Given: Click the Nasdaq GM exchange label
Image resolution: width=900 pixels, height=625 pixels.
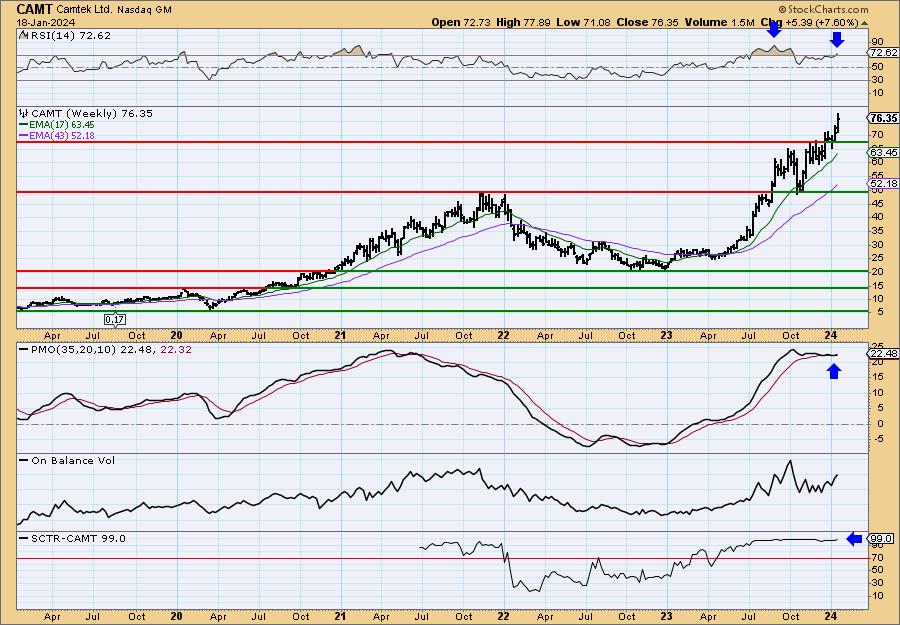Looking at the screenshot, I should point(144,10).
